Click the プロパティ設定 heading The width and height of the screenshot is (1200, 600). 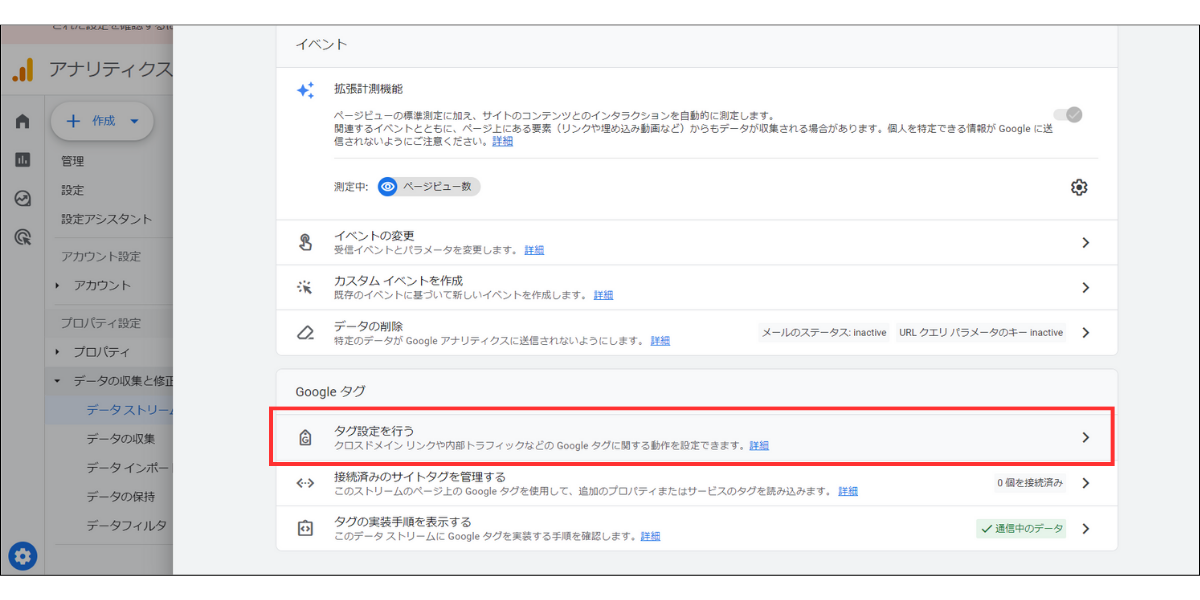tap(99, 323)
